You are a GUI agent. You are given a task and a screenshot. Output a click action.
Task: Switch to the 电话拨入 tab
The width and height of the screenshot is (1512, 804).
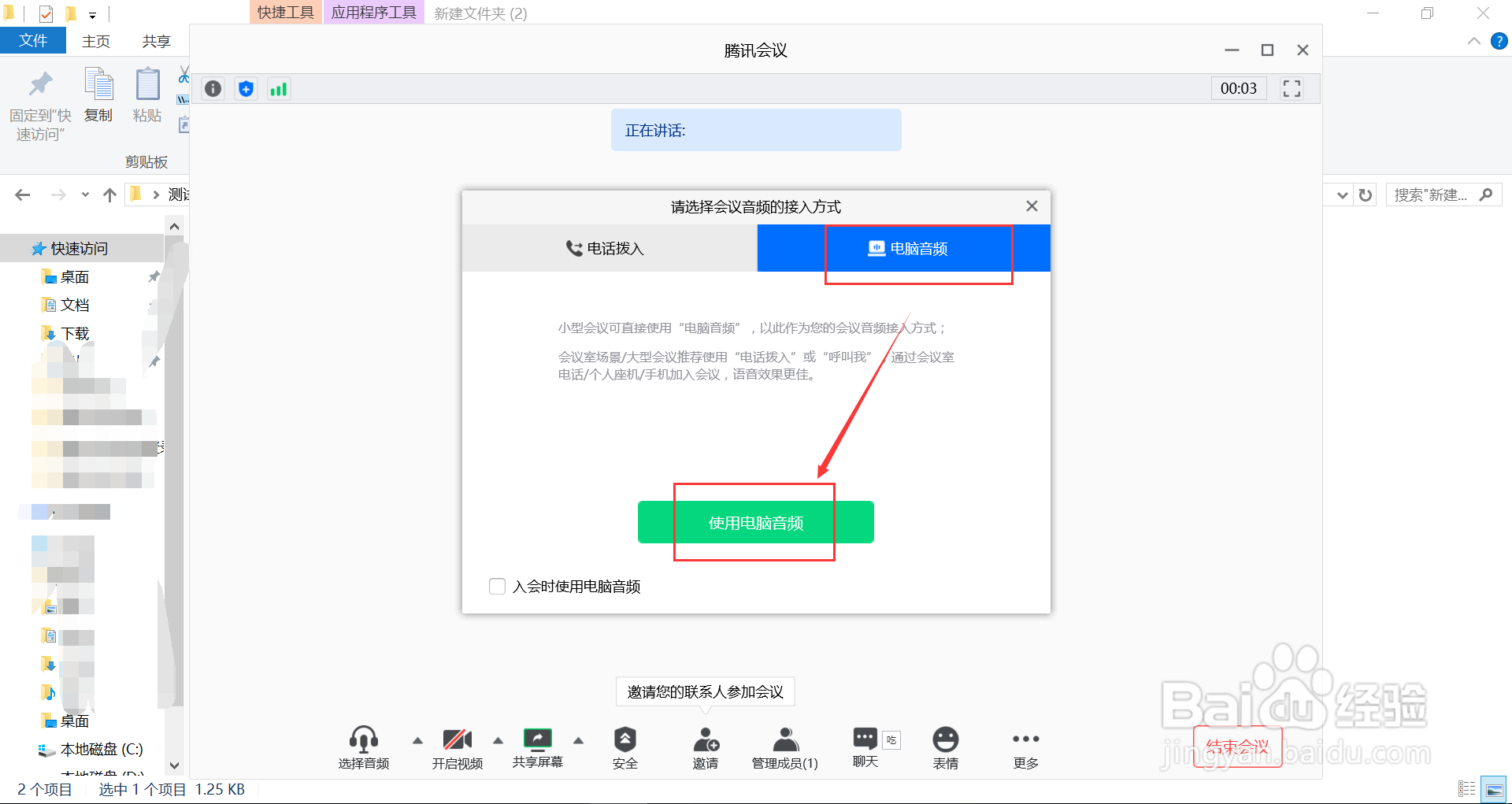(x=608, y=248)
